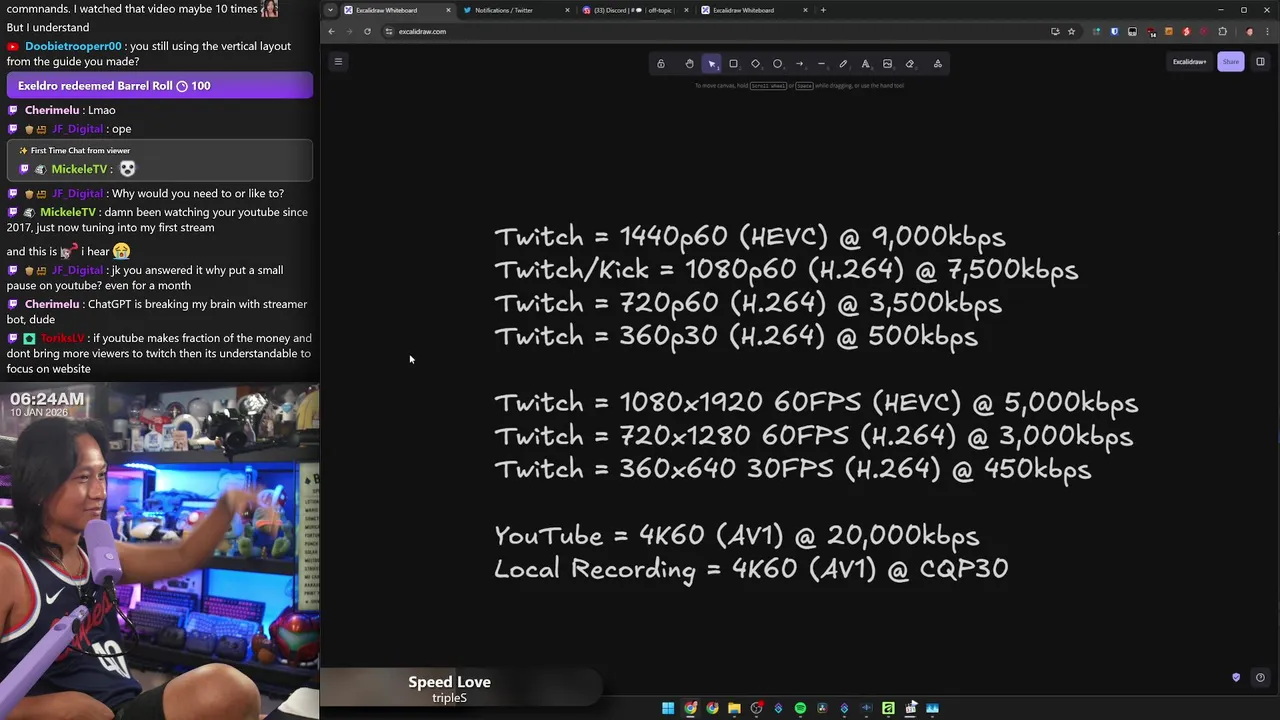Click the install app icon in address bar
The height and width of the screenshot is (720, 1280).
tap(1055, 31)
